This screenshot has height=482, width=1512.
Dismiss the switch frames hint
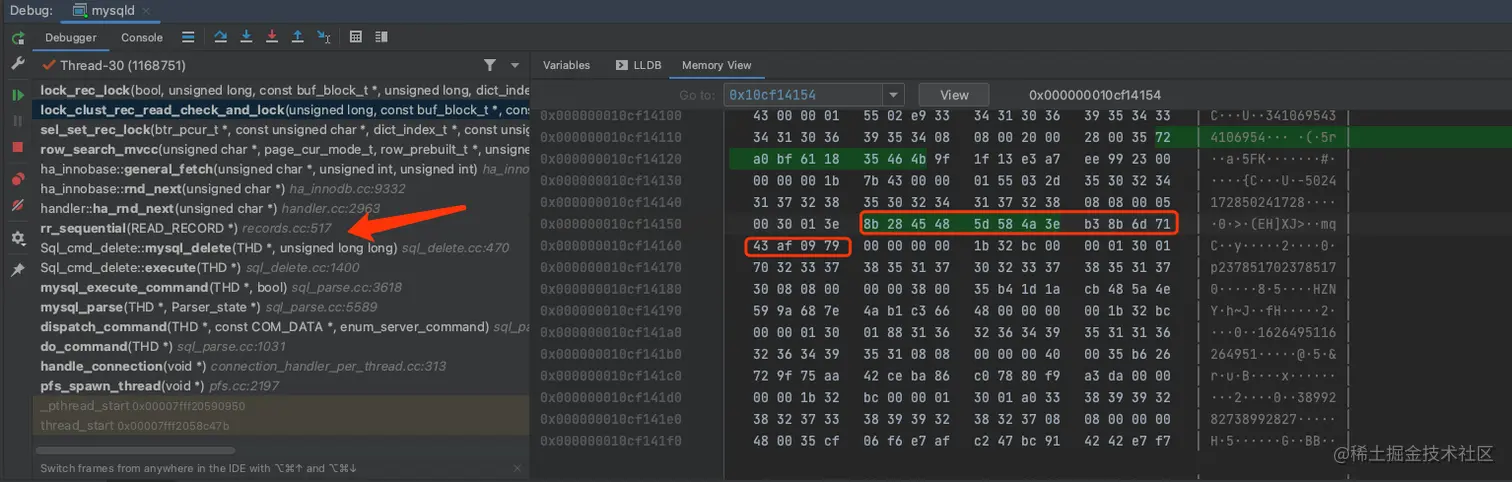(517, 468)
